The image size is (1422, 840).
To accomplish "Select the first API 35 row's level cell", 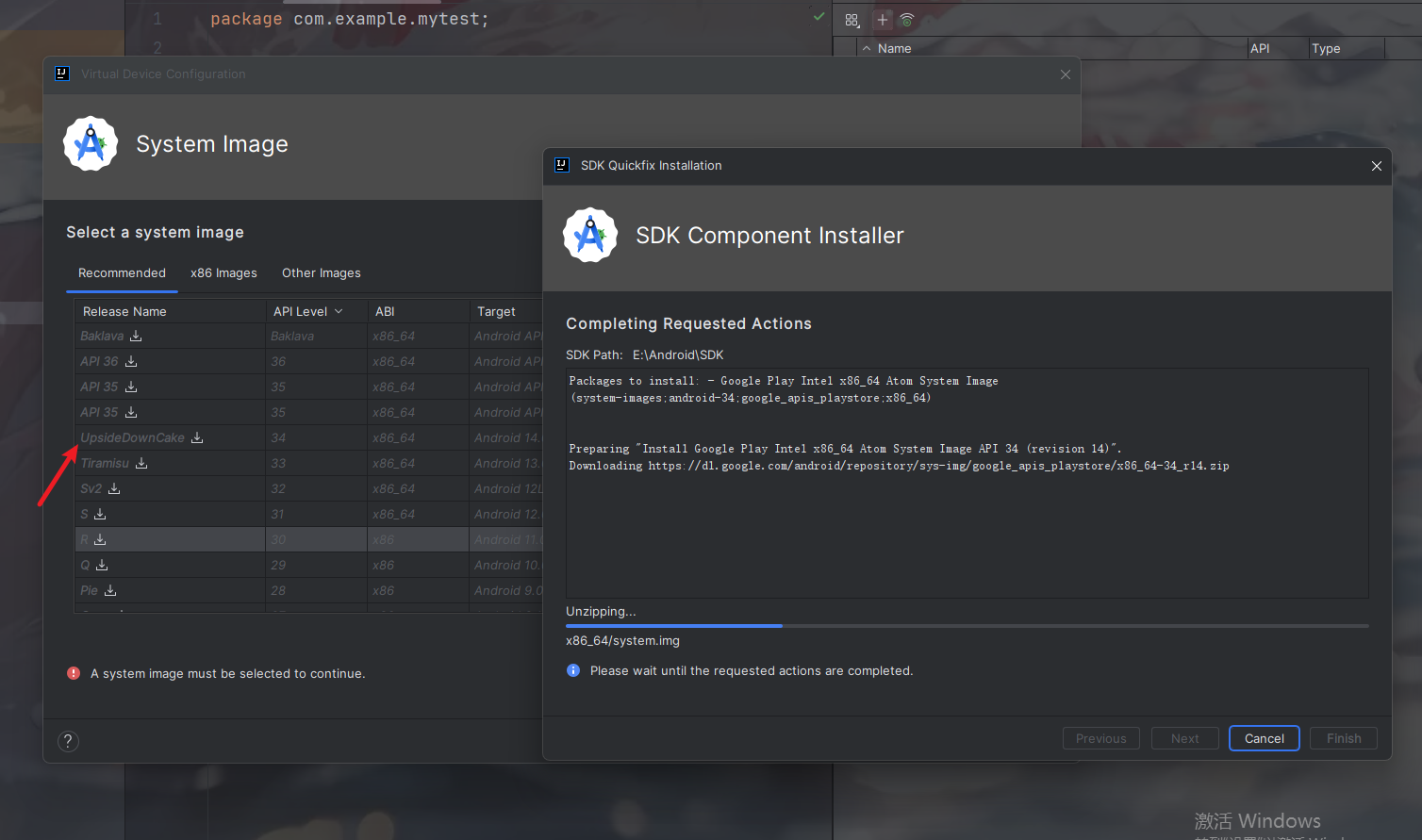I will tap(316, 387).
